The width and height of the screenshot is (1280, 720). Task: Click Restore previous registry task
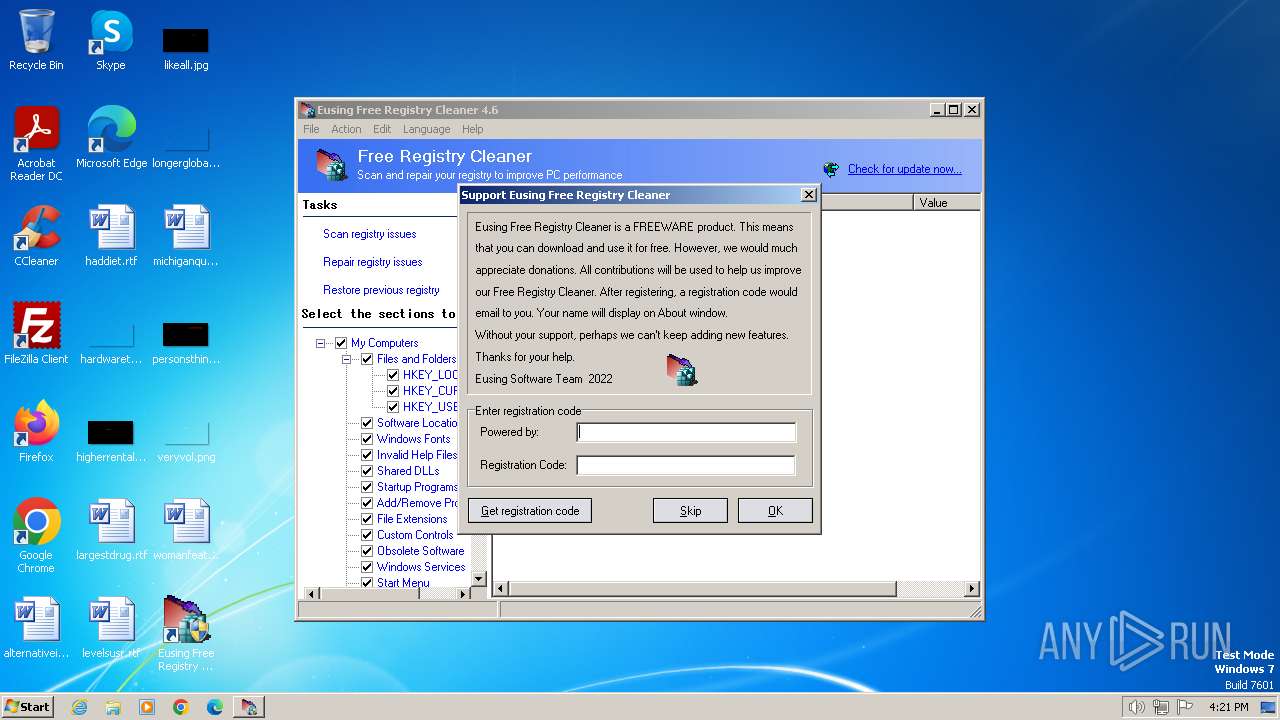(381, 290)
